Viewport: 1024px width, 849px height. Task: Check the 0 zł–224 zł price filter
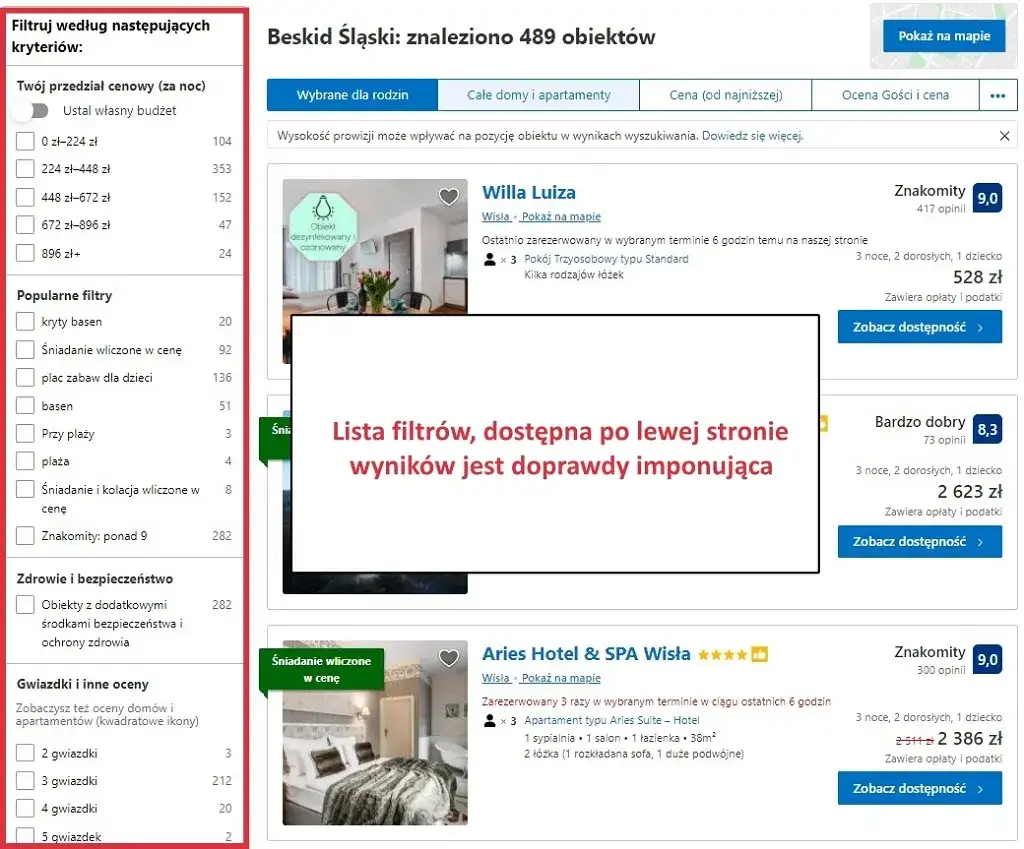(27, 141)
